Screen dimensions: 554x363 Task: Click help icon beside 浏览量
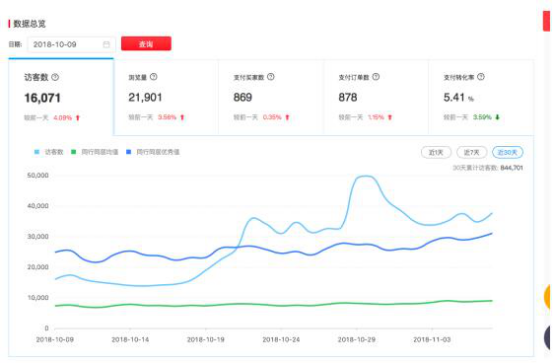click(154, 77)
